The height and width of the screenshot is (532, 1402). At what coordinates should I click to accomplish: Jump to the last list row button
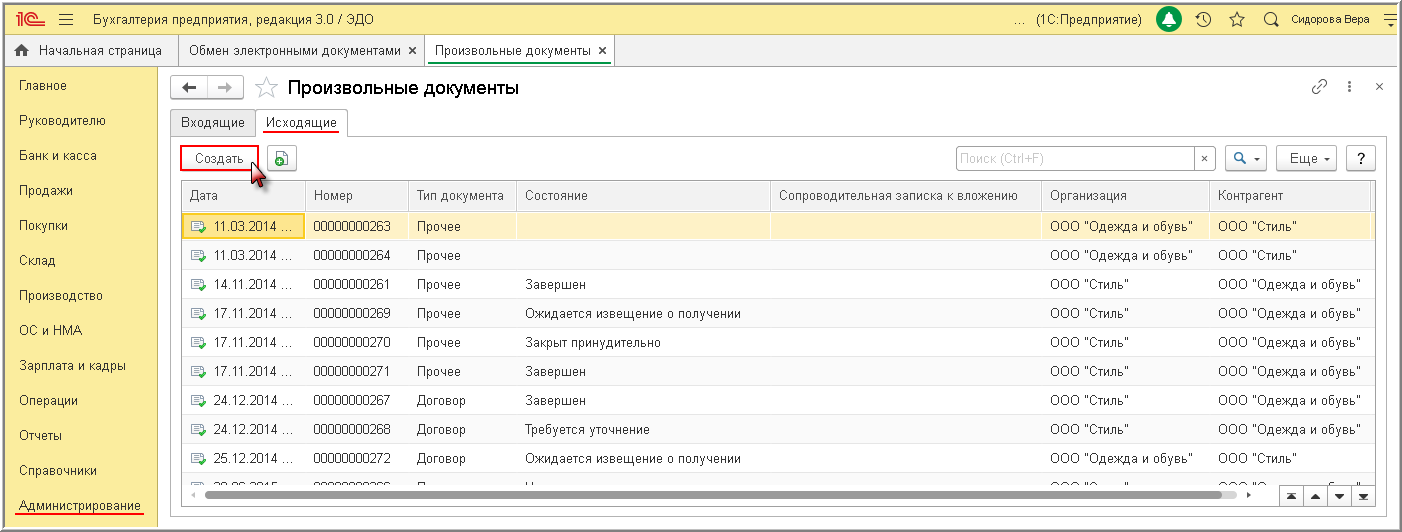point(1361,496)
